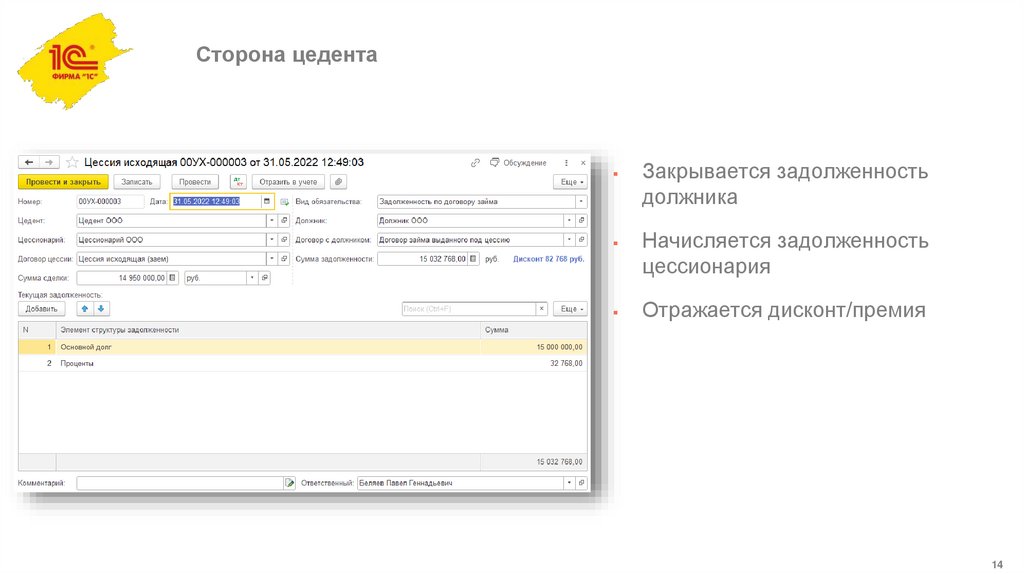The height and width of the screenshot is (574, 1024).
Task: Click table total 15 032 768,00
Action: (559, 462)
